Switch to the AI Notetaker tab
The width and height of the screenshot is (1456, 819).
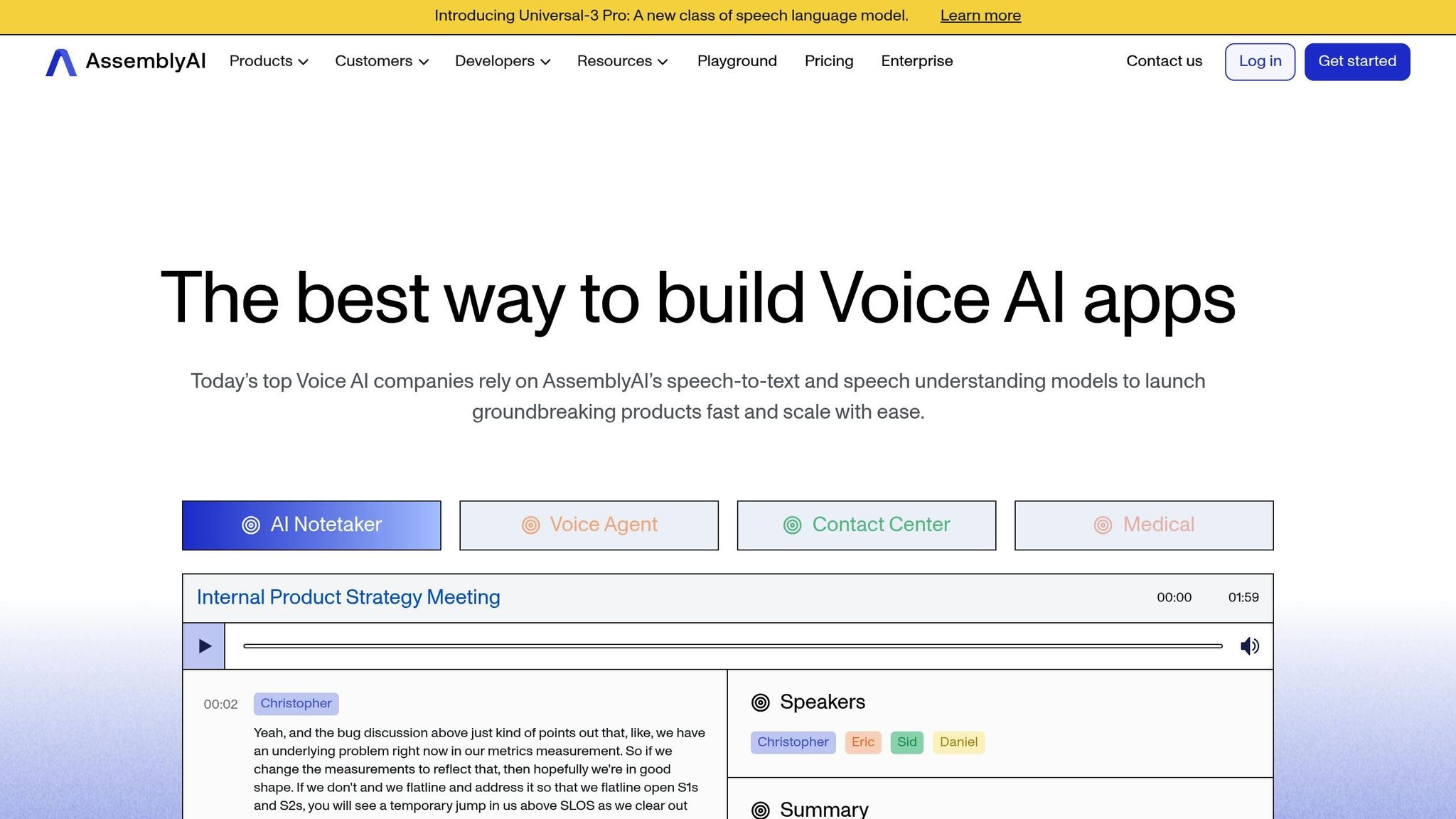311,525
